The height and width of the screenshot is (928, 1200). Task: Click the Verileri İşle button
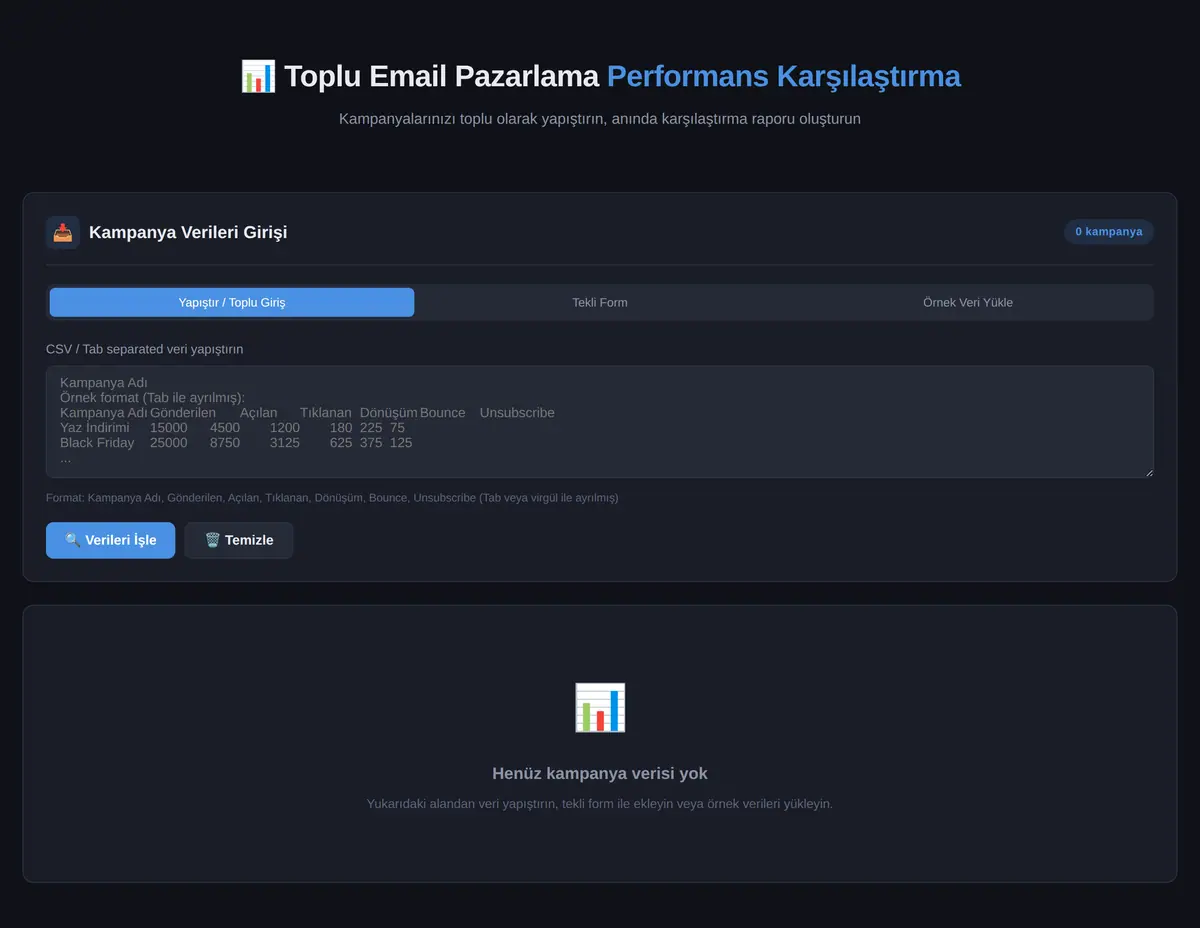pyautogui.click(x=110, y=540)
